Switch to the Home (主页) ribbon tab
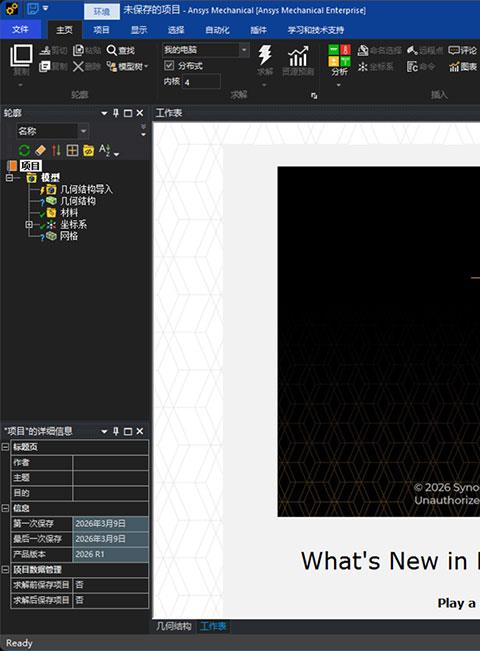The image size is (480, 651). (64, 30)
